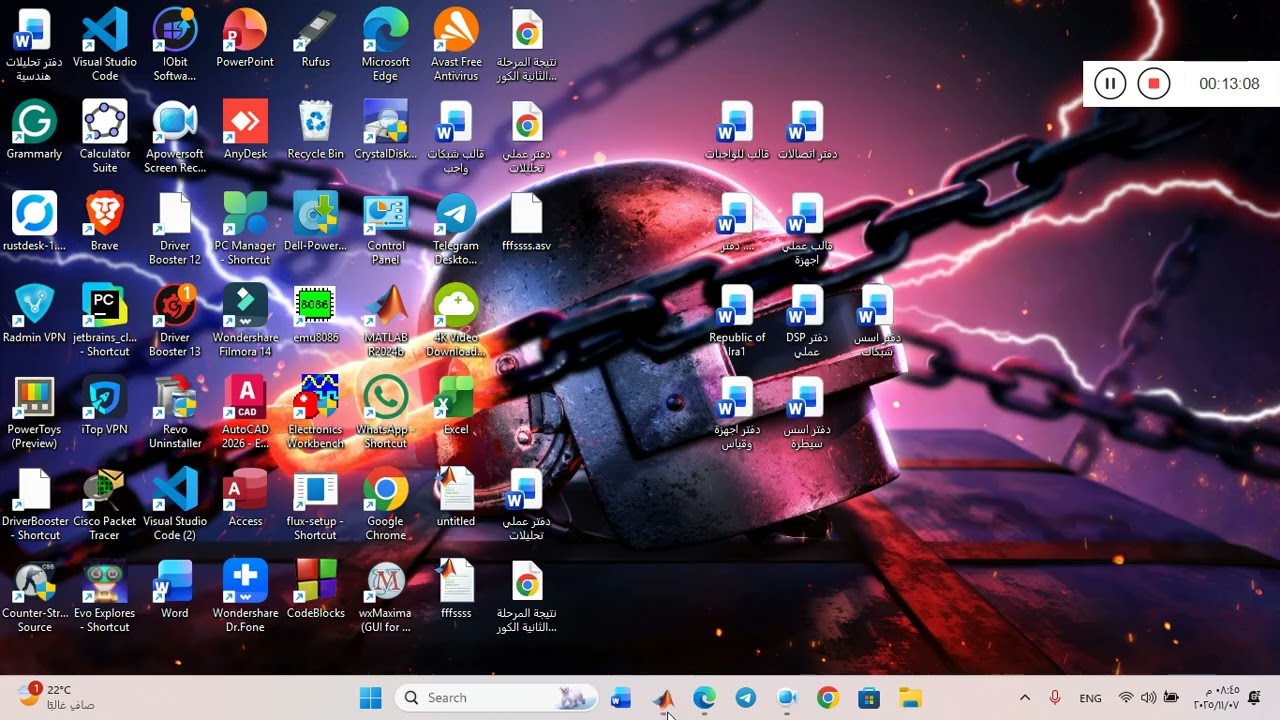Select PowerToys (Preview) desktop icon

point(34,414)
